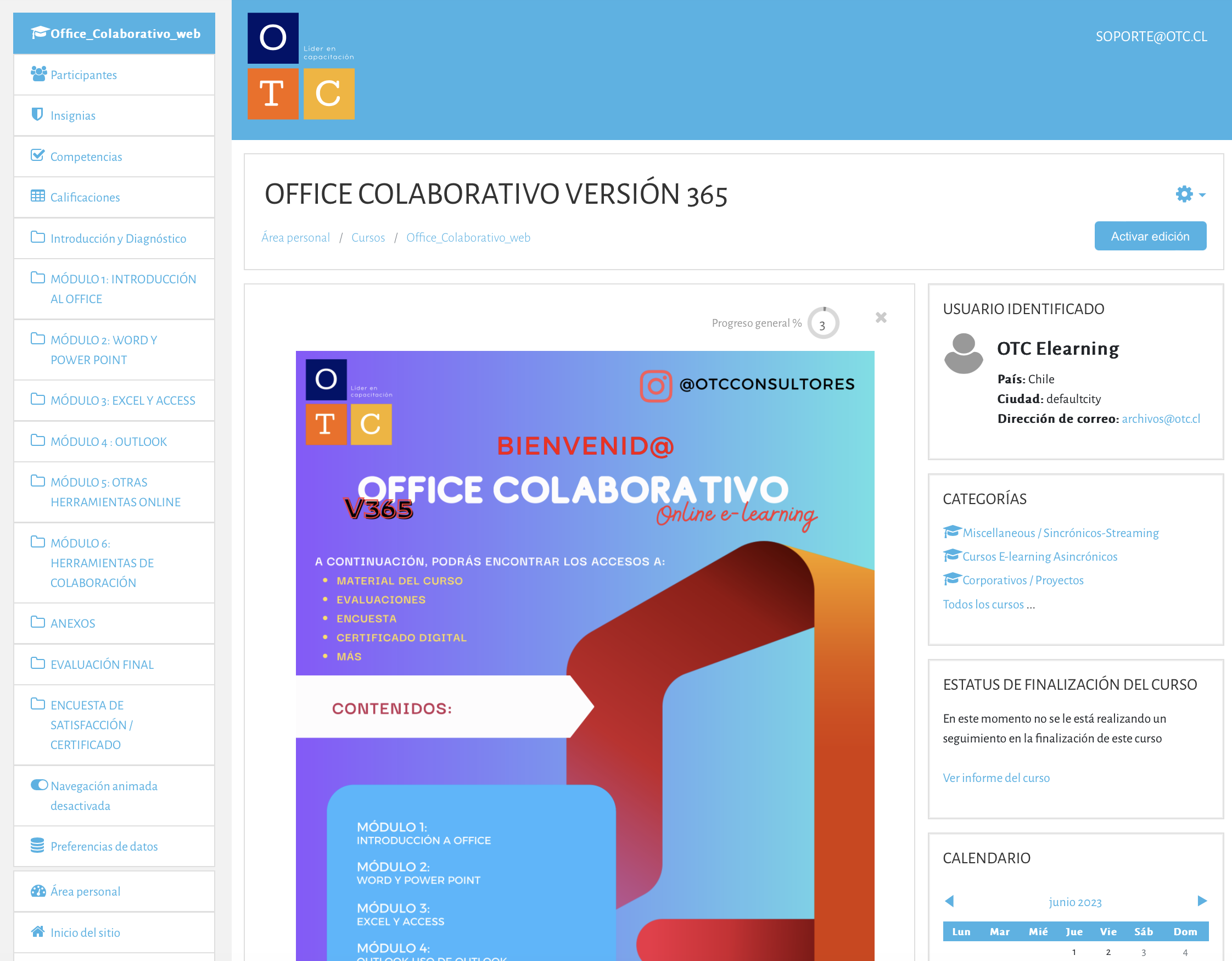Click the Participantes group icon
Screen dimensions: 1232x961
pyautogui.click(x=38, y=74)
